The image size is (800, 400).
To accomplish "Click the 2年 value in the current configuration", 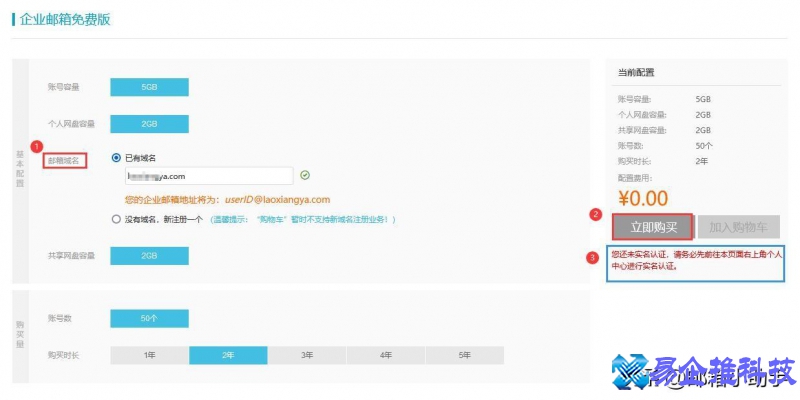I will pyautogui.click(x=702, y=161).
